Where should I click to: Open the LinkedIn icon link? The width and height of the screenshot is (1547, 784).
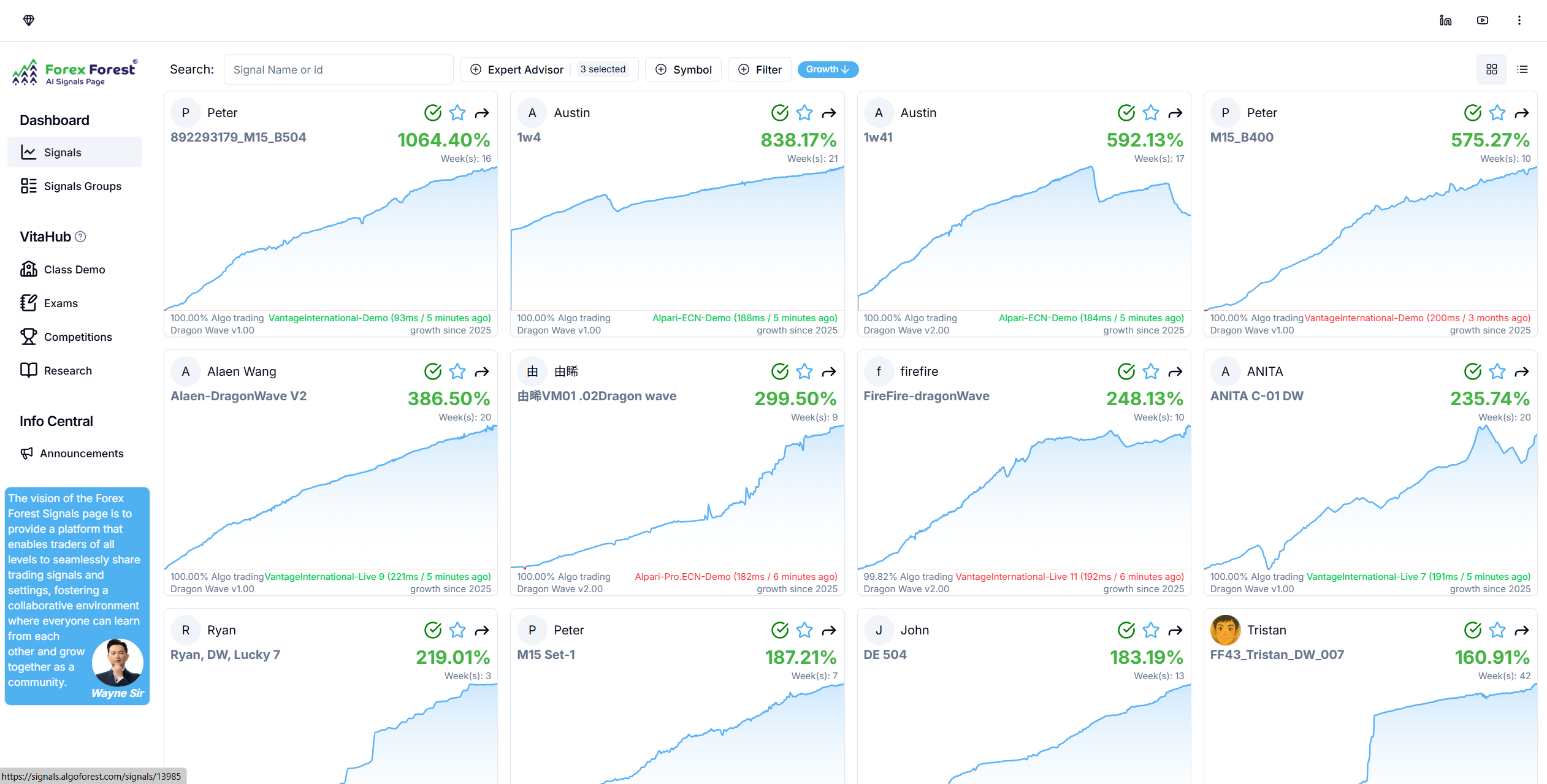1446,20
